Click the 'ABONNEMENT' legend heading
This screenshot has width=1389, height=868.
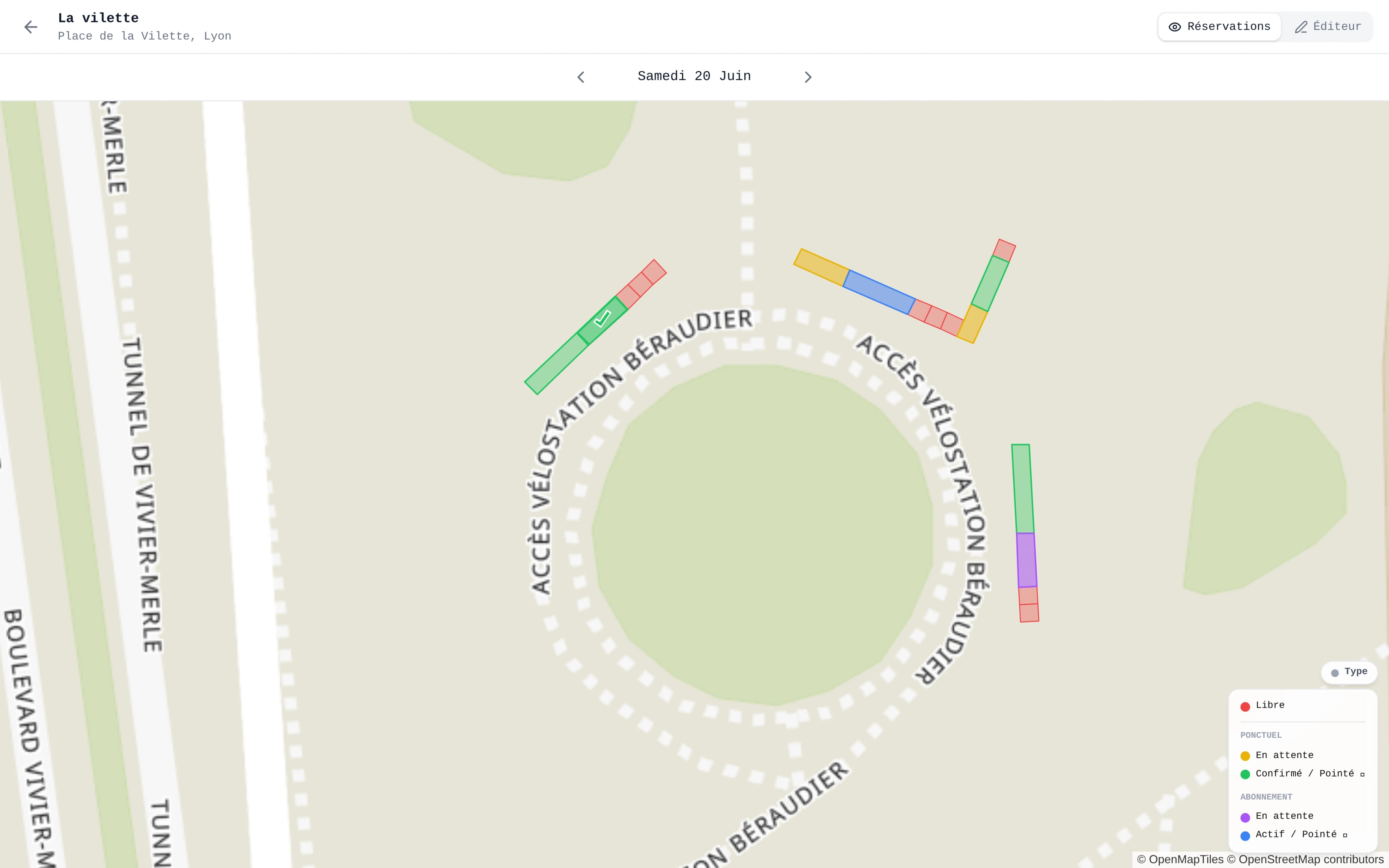point(1266,797)
